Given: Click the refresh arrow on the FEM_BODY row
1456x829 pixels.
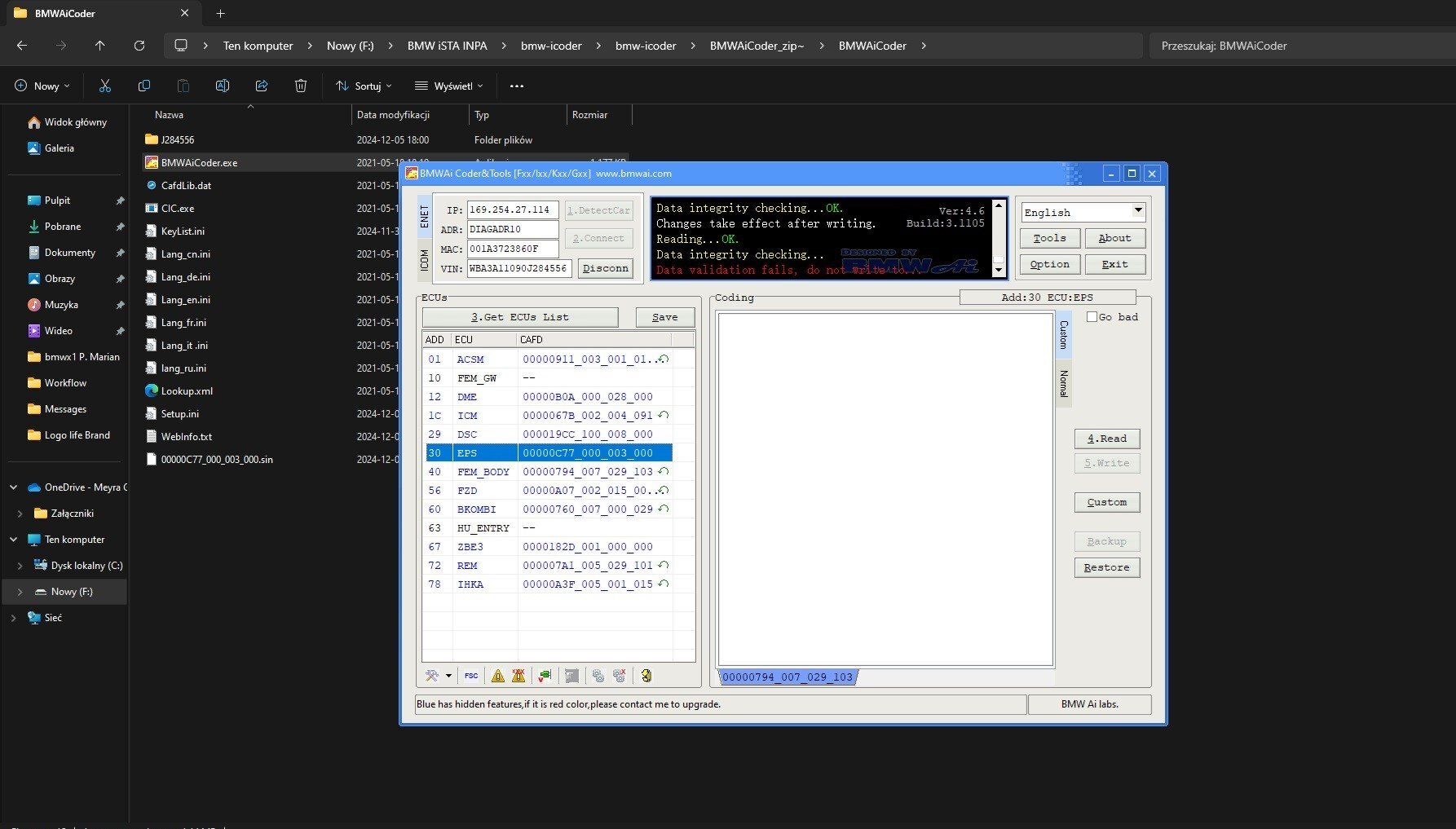Looking at the screenshot, I should (x=664, y=471).
